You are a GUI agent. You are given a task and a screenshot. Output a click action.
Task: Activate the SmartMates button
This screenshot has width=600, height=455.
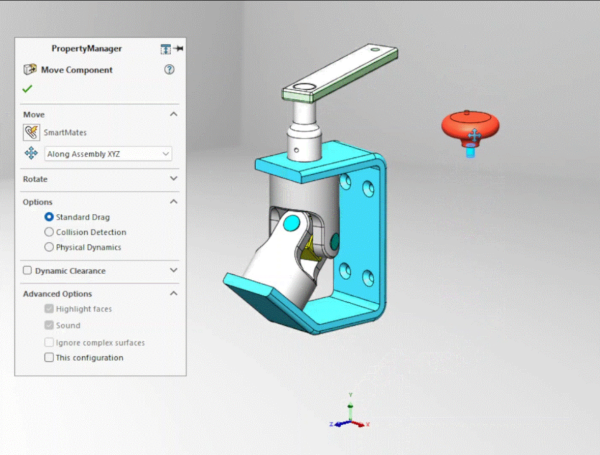pos(31,132)
